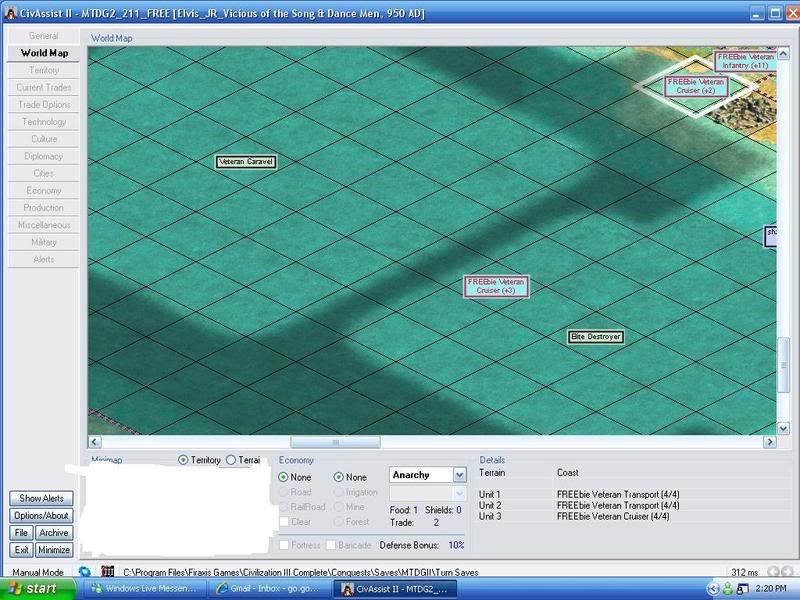
Task: Select the FREEbie Veteran Infantry (+11) map label
Action: (745, 61)
